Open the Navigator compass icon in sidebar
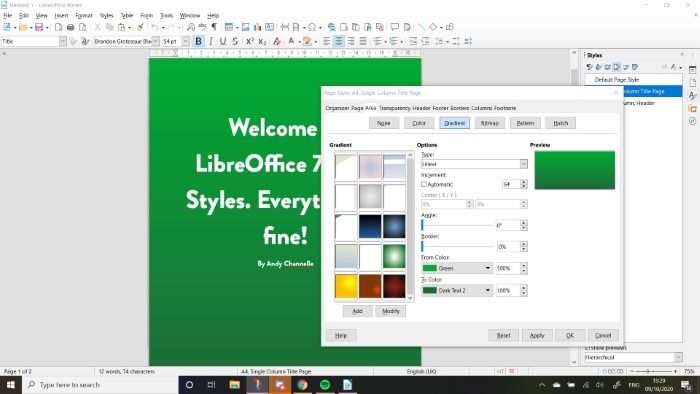Viewport: 700px width, 394px height. (692, 121)
